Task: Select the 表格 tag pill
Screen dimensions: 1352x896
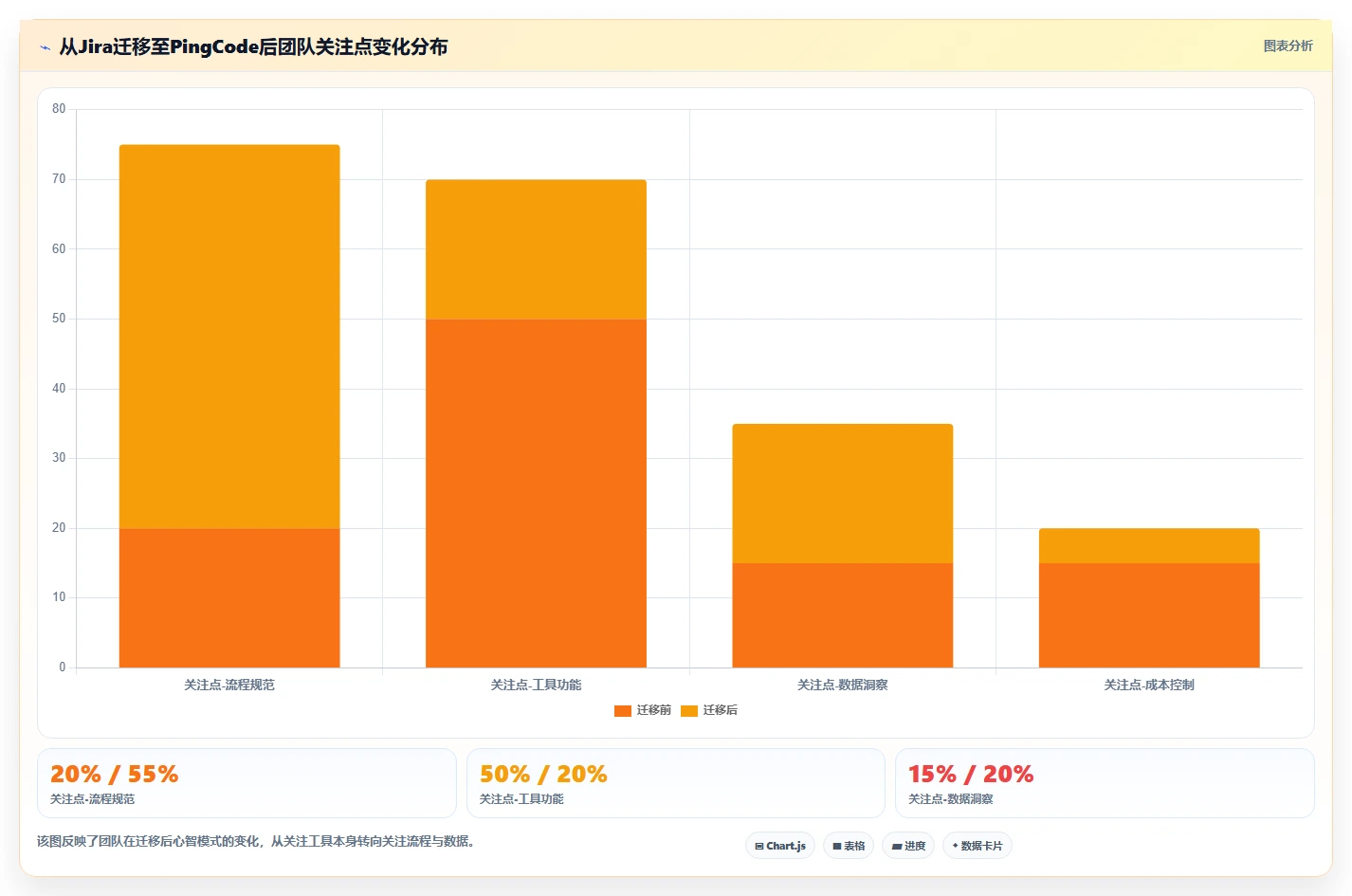Action: (x=849, y=846)
